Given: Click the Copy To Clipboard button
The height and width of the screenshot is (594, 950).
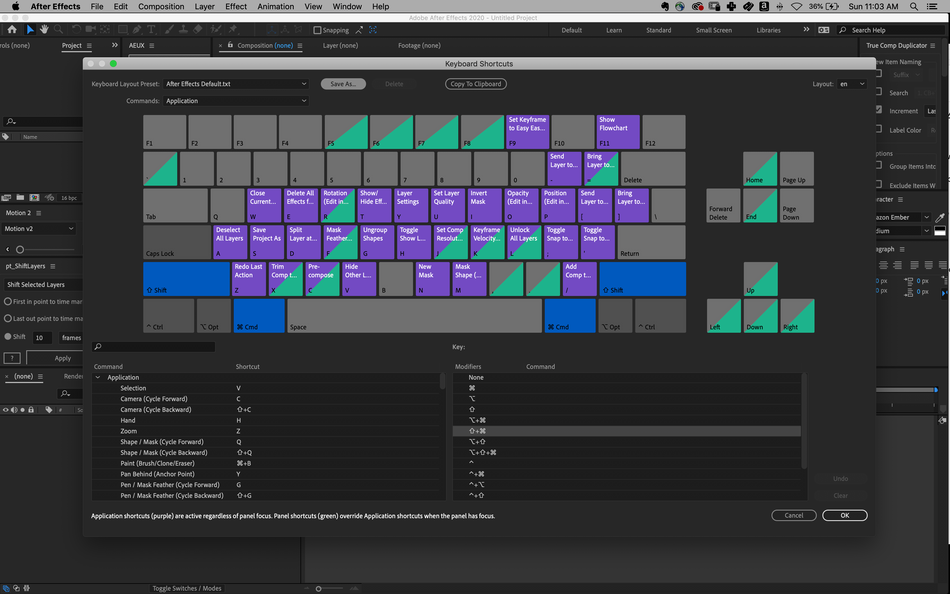Looking at the screenshot, I should [476, 84].
